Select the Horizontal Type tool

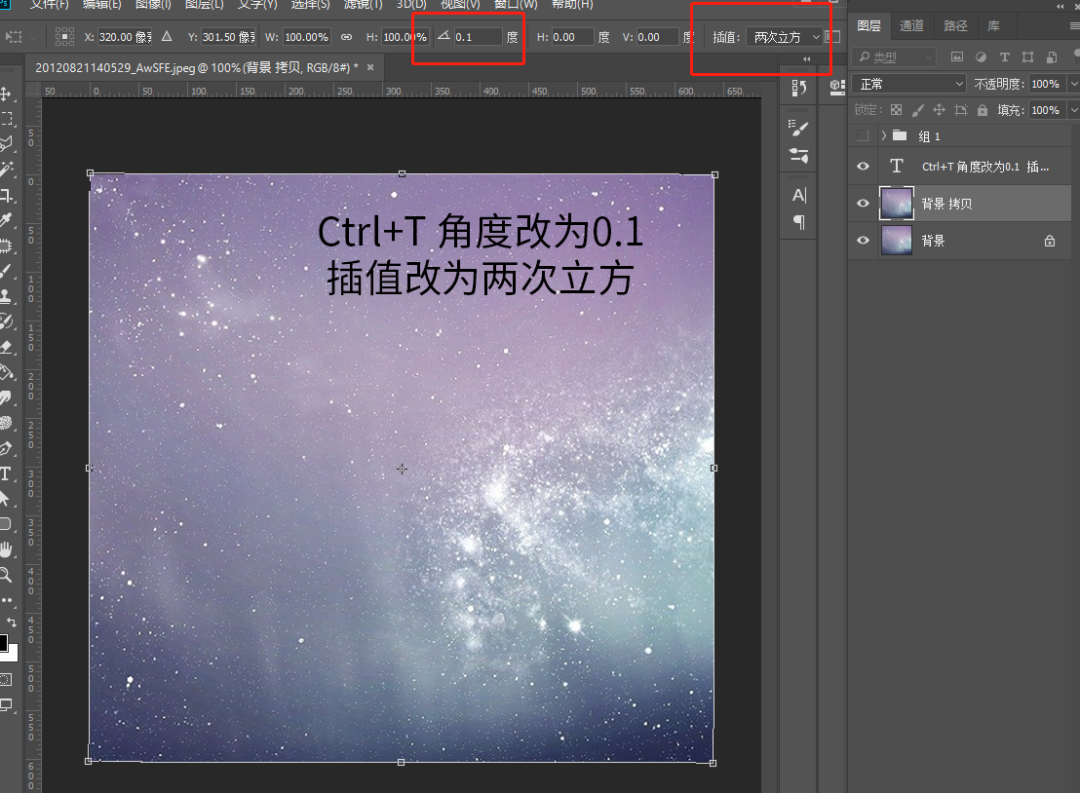[x=6, y=473]
